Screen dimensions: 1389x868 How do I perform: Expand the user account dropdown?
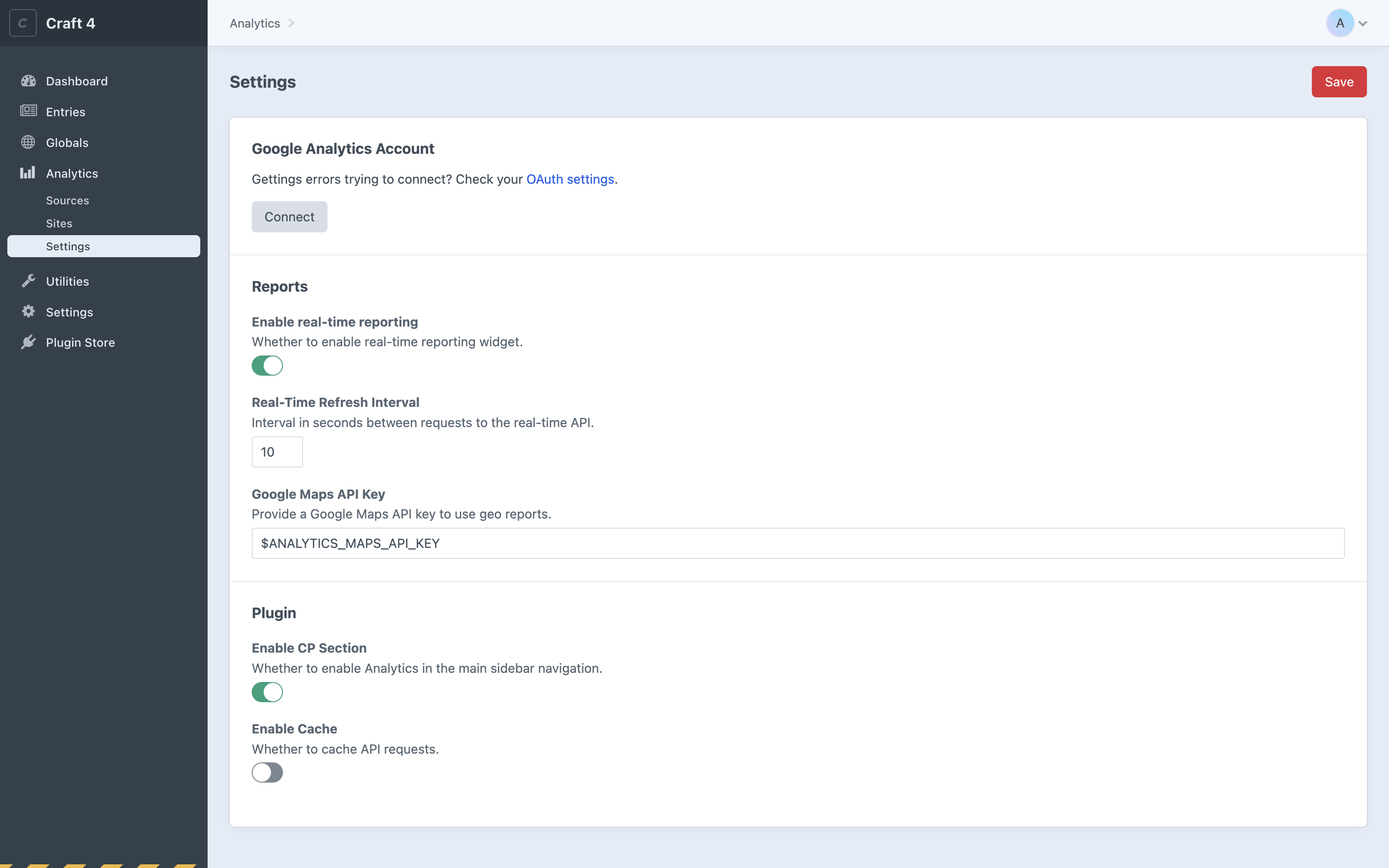(1363, 23)
